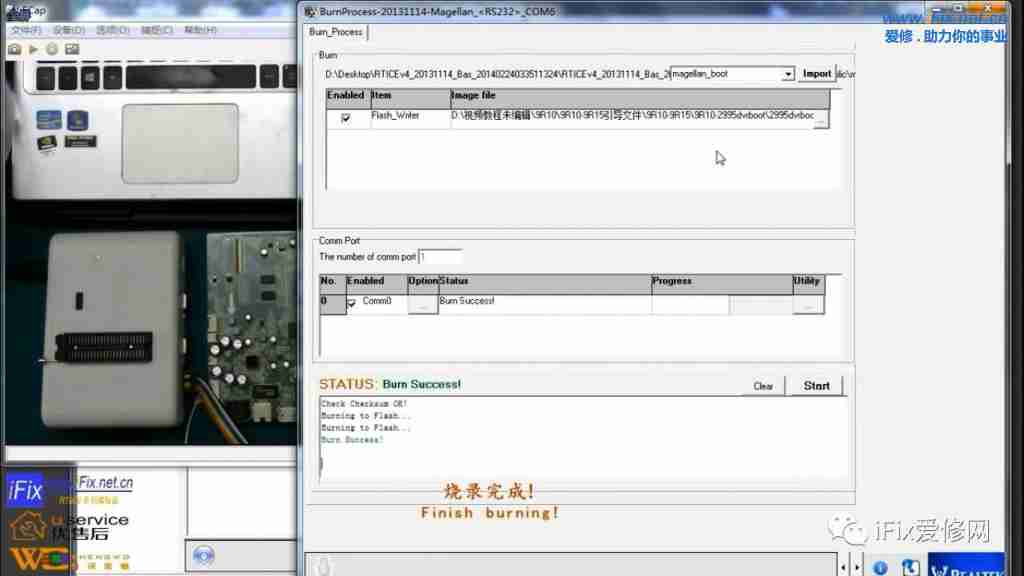Open the Comm0 Option ellipsis button
The height and width of the screenshot is (576, 1024).
coord(422,304)
